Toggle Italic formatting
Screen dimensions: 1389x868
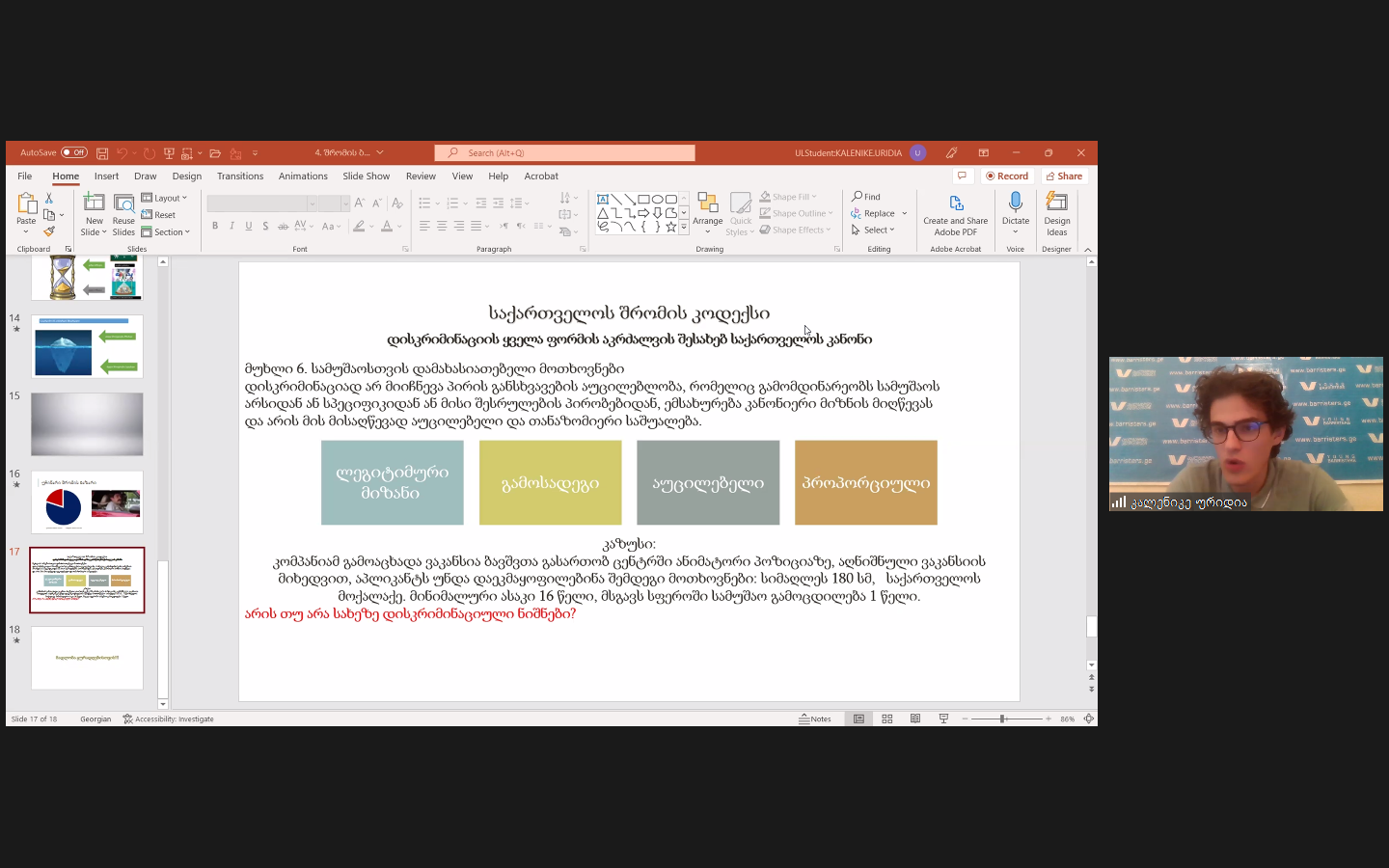231,226
